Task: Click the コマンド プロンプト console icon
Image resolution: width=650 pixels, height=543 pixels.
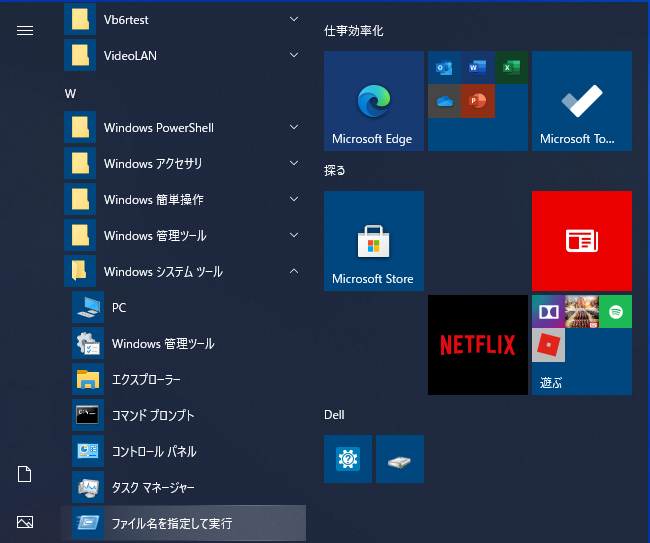Action: tap(88, 415)
